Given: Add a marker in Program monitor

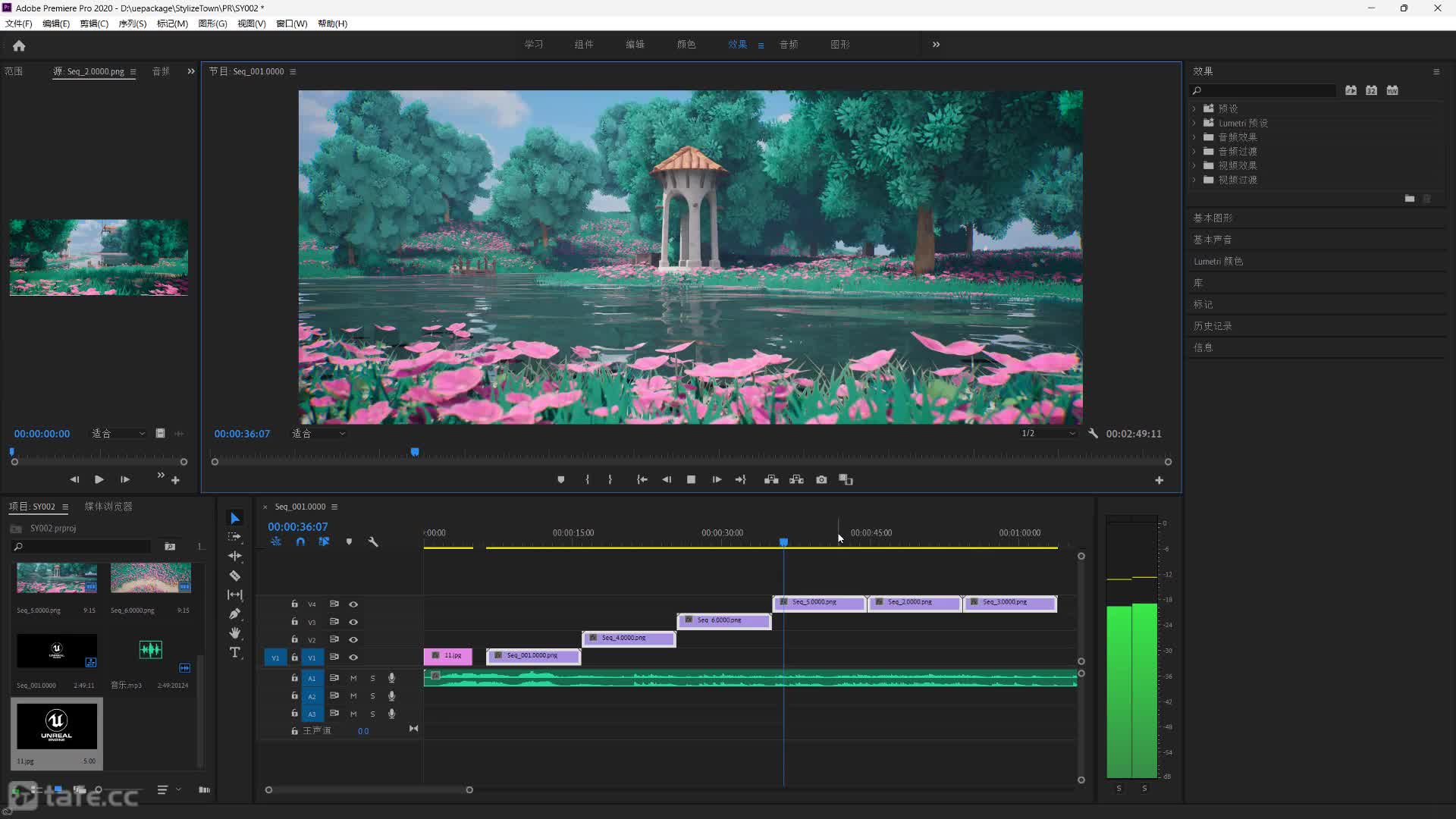Looking at the screenshot, I should [x=561, y=480].
